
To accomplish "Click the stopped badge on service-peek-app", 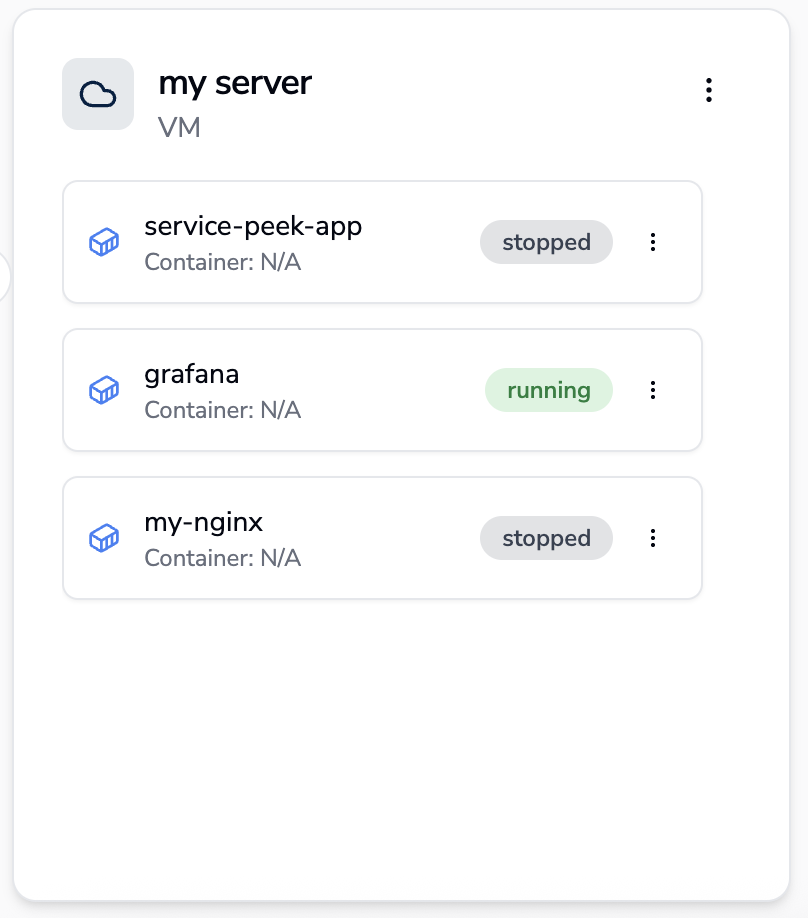I will [546, 242].
